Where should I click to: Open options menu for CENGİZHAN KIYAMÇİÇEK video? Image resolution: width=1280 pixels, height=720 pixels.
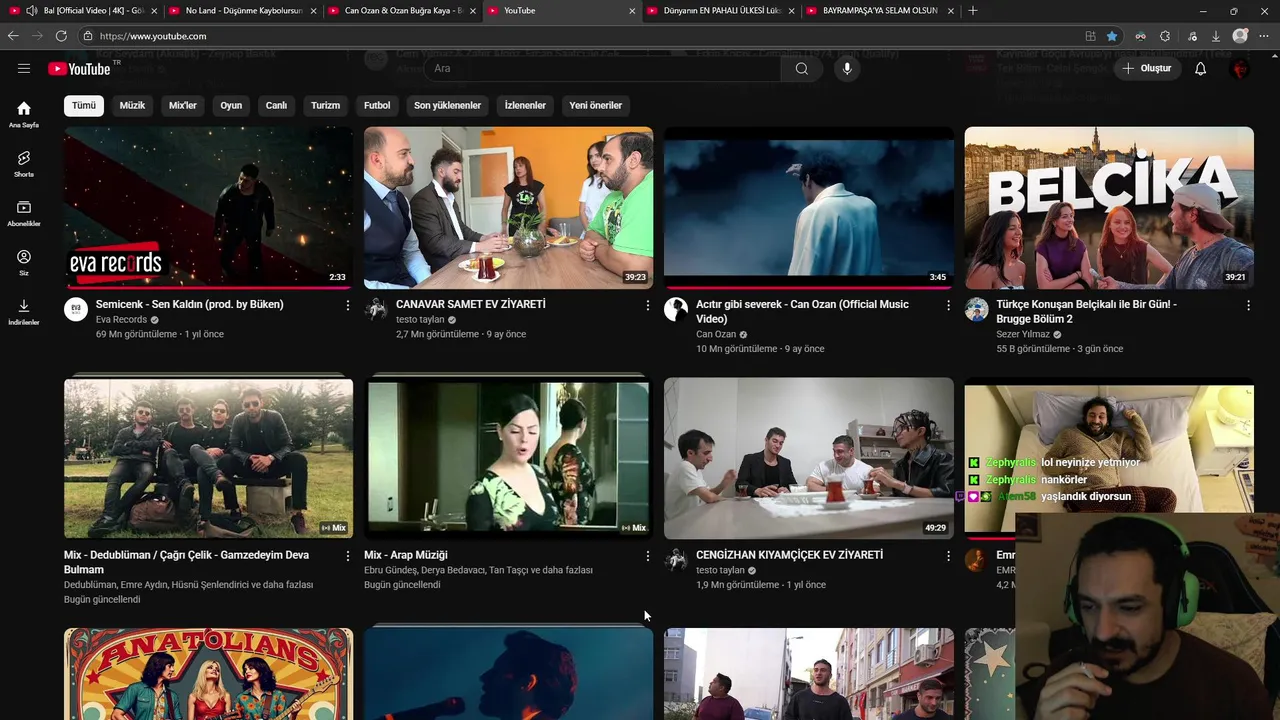click(948, 556)
